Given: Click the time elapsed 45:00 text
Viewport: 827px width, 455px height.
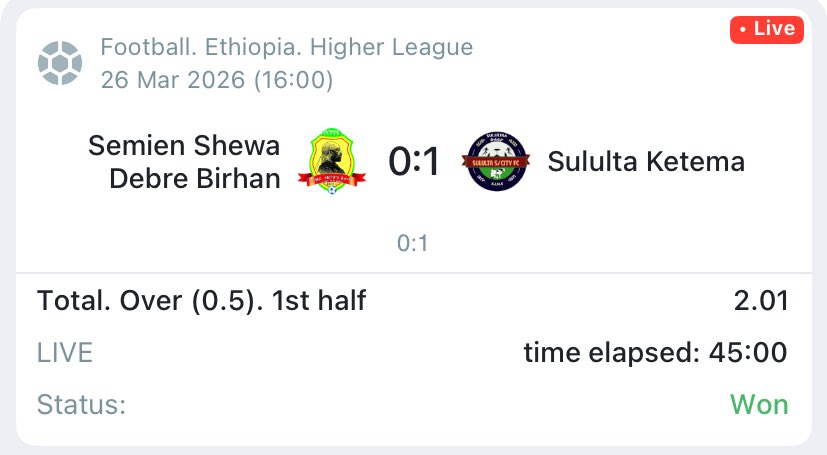Looking at the screenshot, I should [x=655, y=352].
